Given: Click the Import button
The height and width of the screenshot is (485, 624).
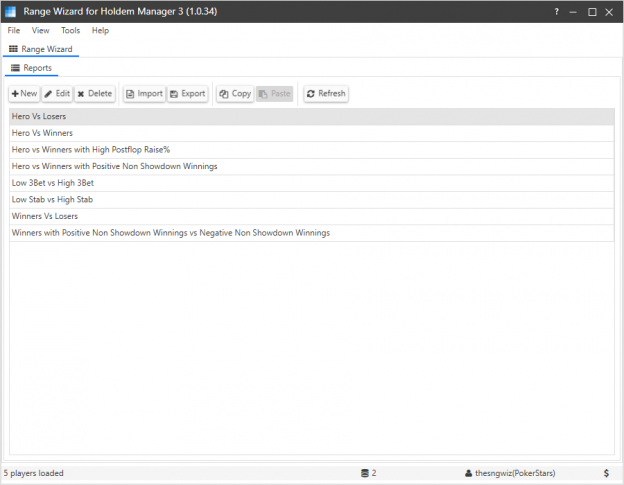Looking at the screenshot, I should pos(144,93).
